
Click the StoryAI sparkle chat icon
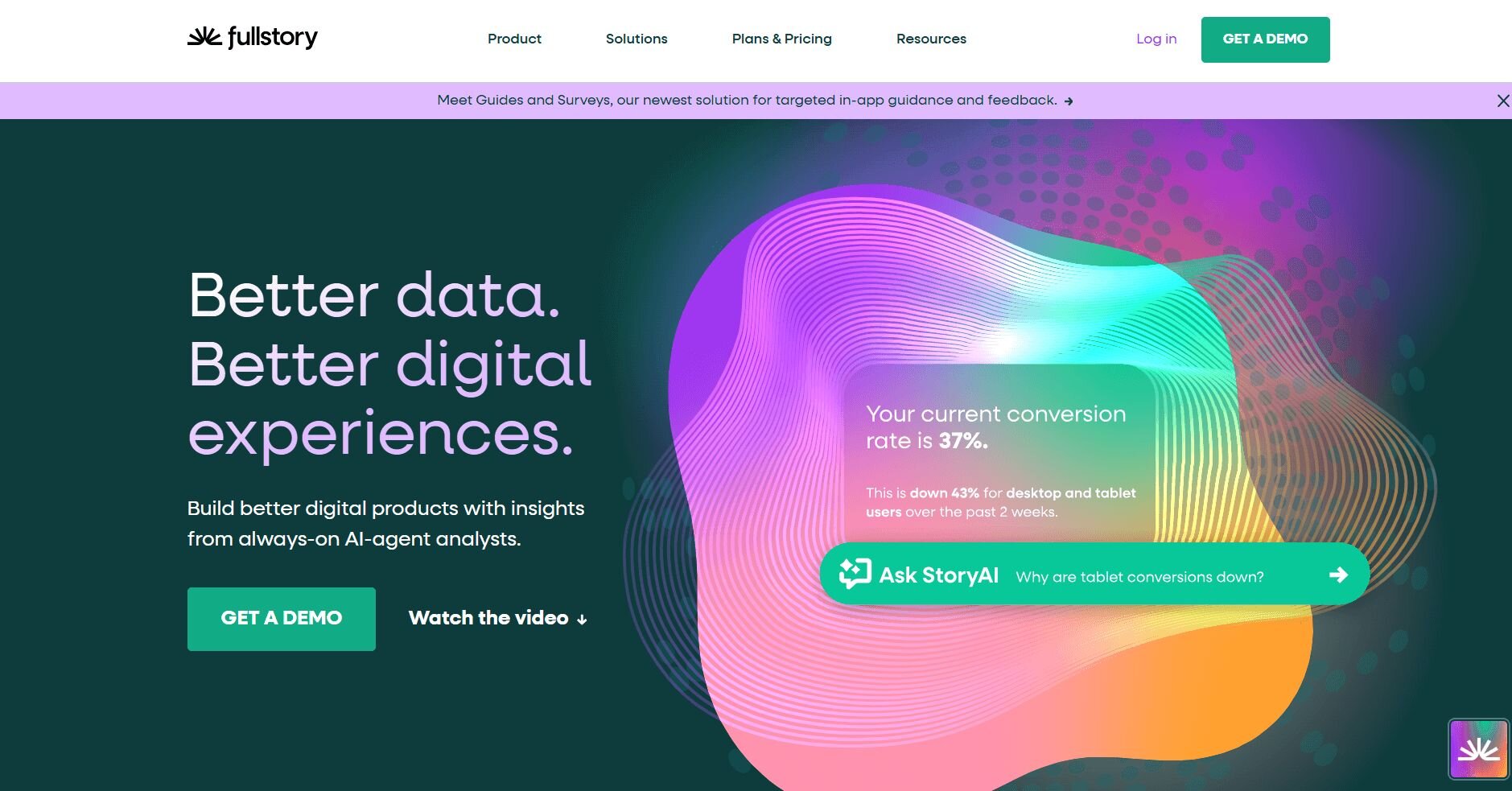tap(855, 574)
